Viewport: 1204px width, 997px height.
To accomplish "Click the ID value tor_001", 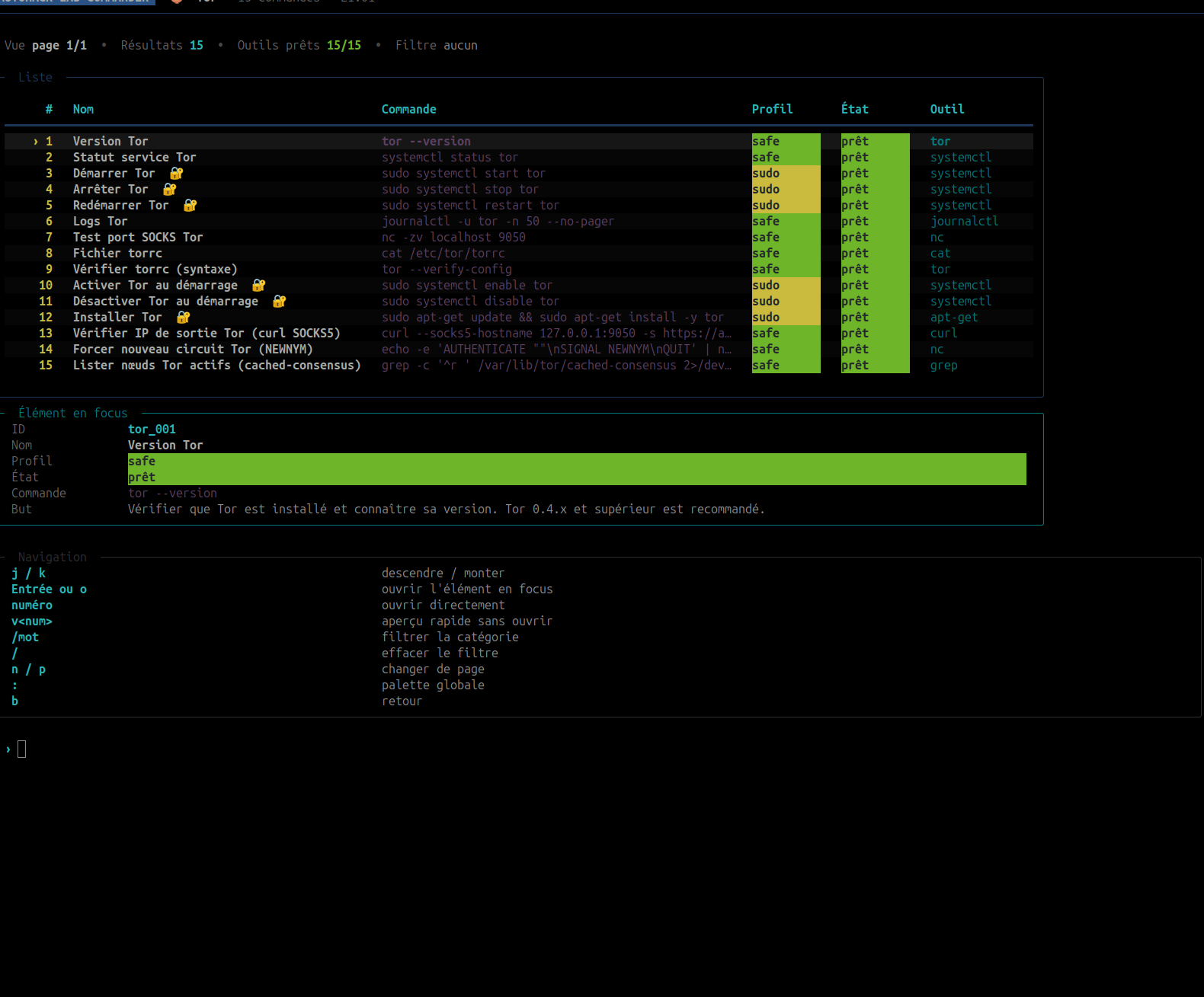I will (x=152, y=429).
